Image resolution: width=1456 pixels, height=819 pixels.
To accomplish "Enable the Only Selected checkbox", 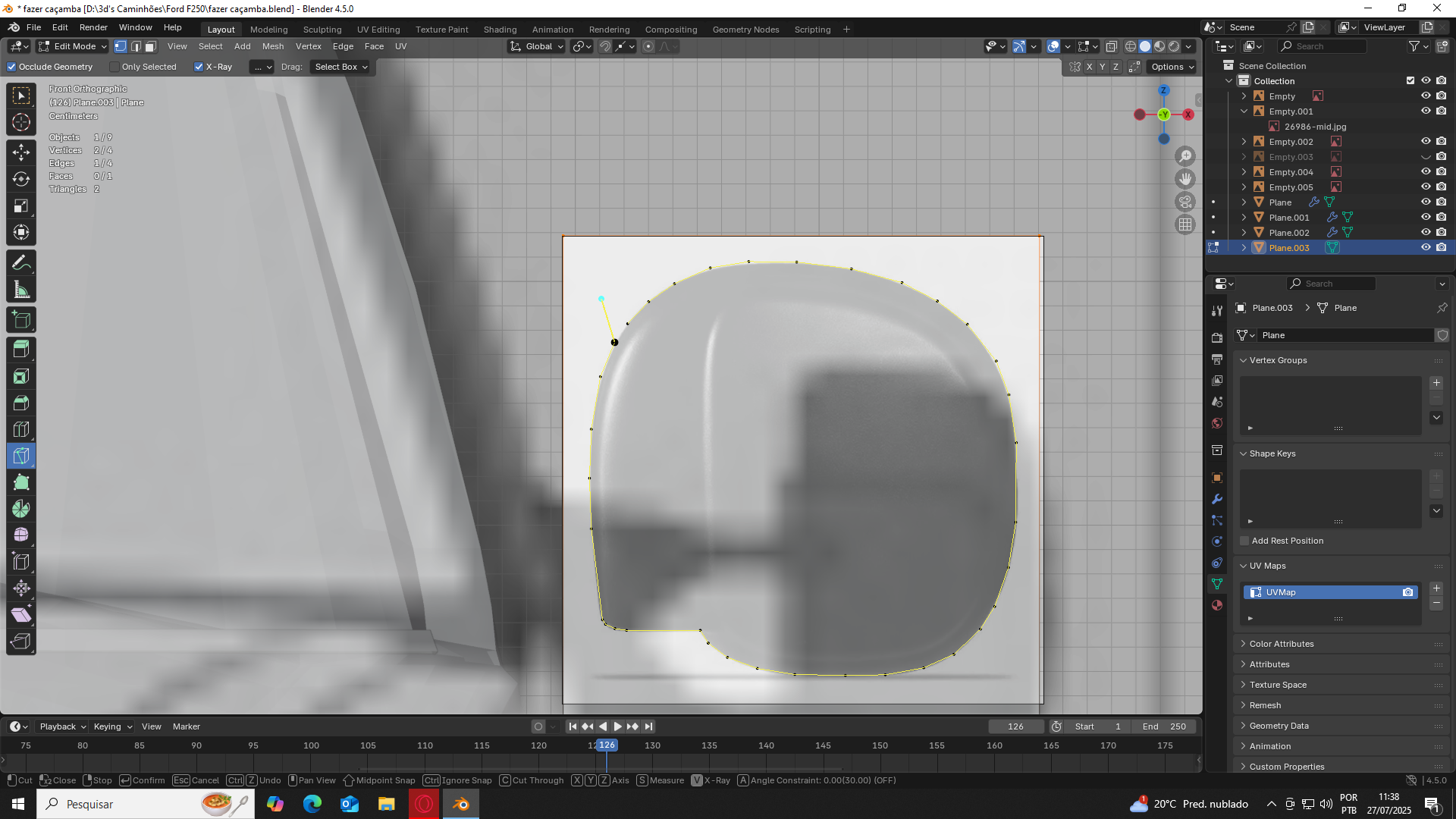I will coord(115,67).
